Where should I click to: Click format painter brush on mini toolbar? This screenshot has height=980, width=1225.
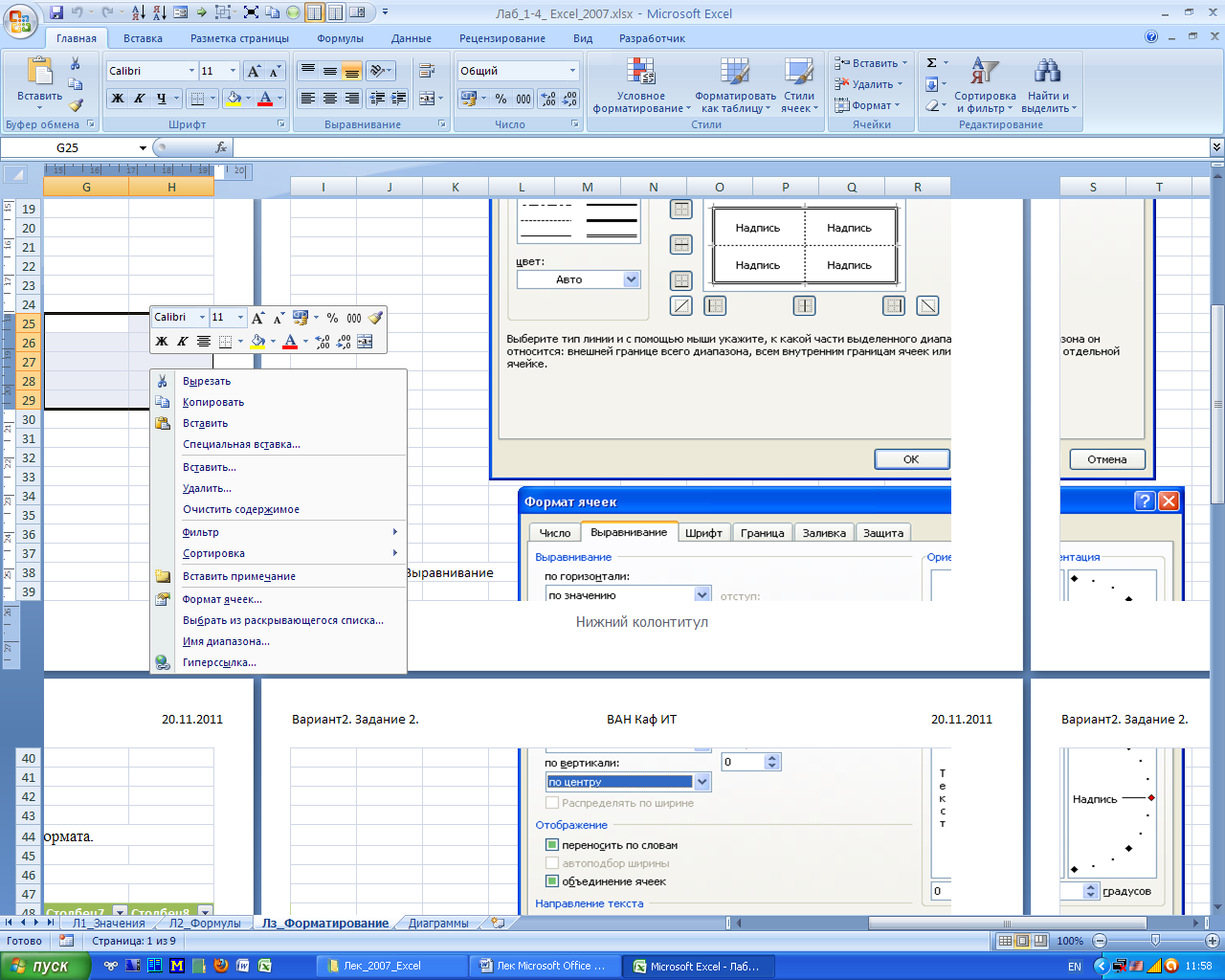tap(375, 317)
